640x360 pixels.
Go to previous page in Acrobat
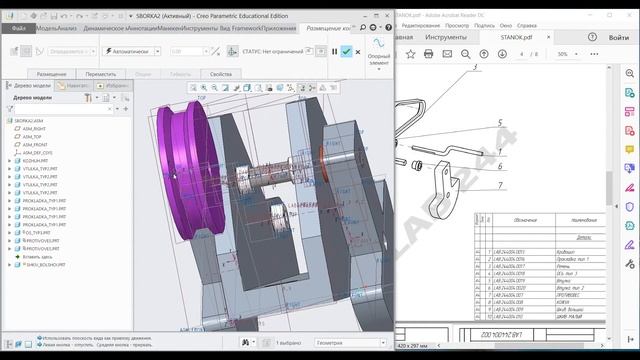[x=484, y=54]
